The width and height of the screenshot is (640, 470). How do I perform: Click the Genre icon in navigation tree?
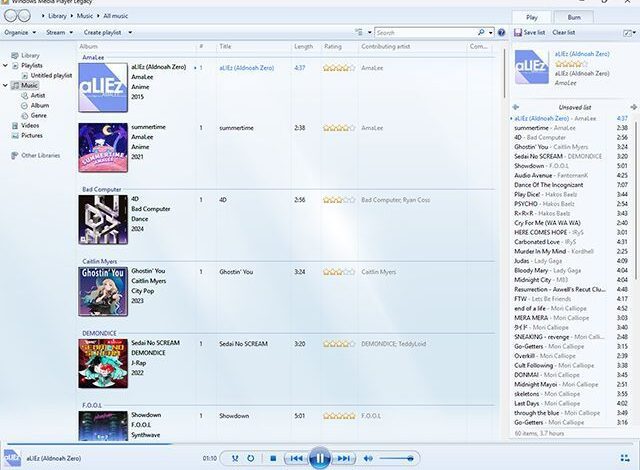point(24,115)
